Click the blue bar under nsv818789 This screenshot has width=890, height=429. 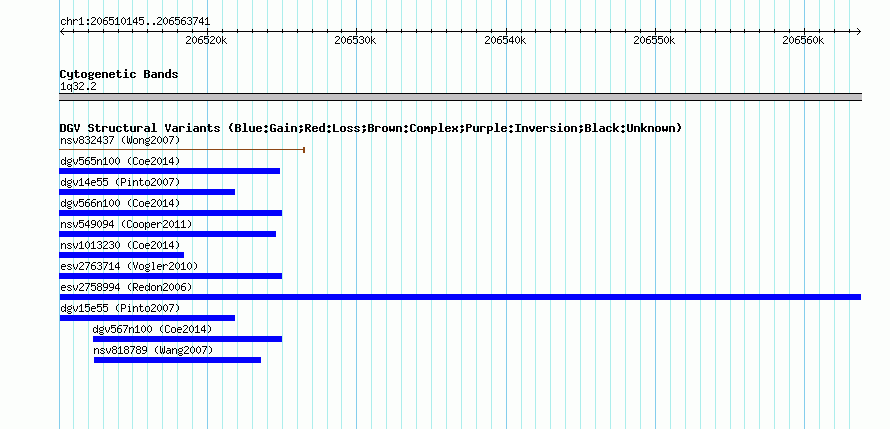(x=177, y=360)
